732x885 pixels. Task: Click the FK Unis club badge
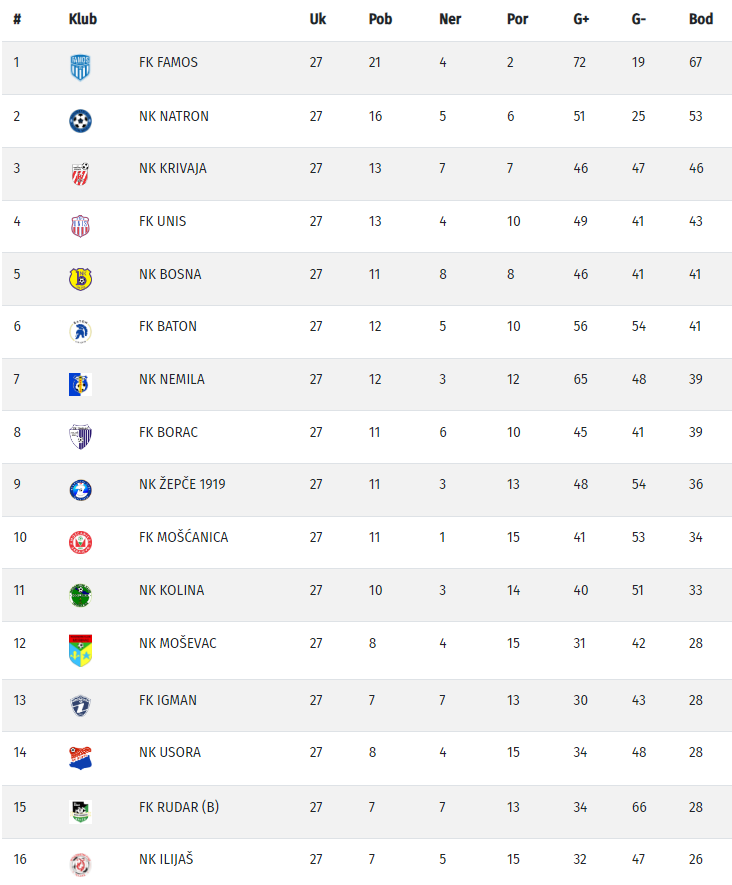(x=80, y=226)
